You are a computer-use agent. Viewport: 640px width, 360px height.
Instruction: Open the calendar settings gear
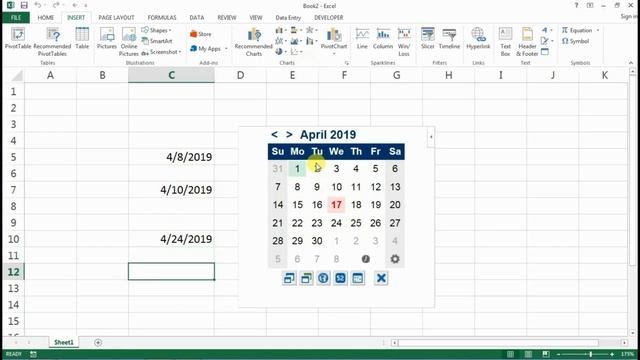coord(395,259)
